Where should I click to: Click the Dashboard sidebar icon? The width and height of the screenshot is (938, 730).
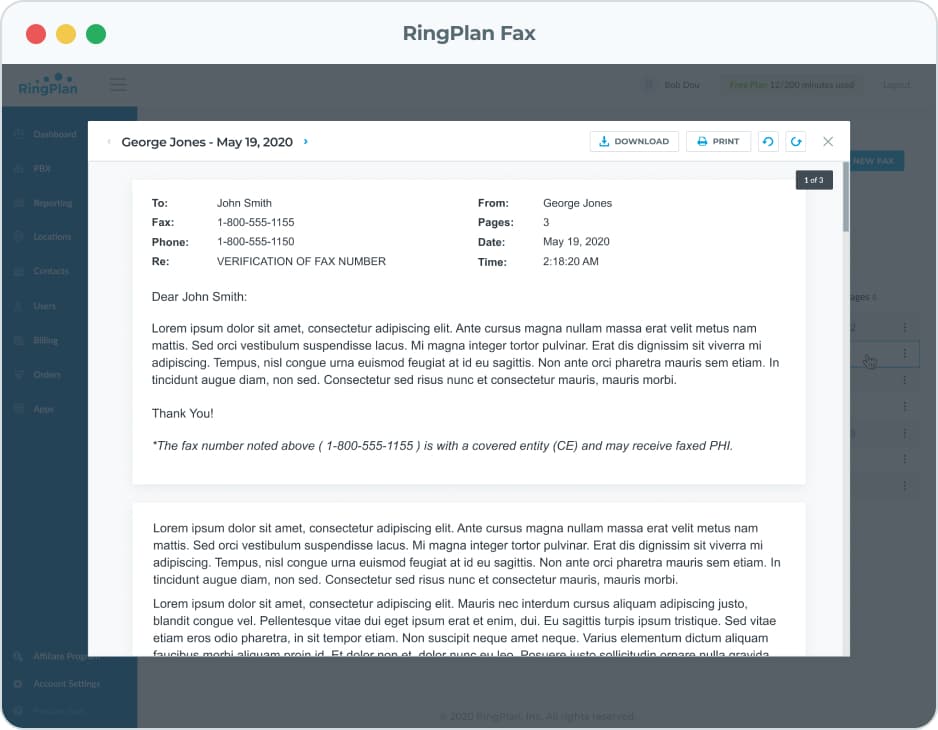[19, 134]
